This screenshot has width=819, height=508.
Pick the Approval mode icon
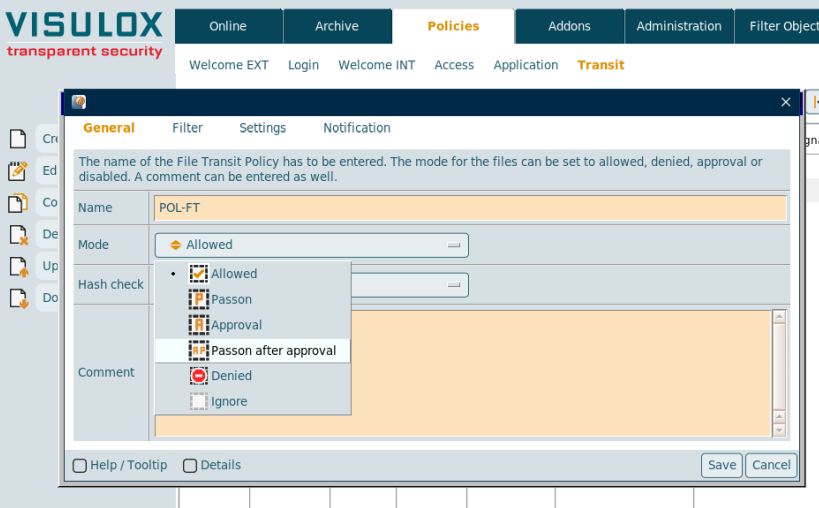[x=199, y=325]
